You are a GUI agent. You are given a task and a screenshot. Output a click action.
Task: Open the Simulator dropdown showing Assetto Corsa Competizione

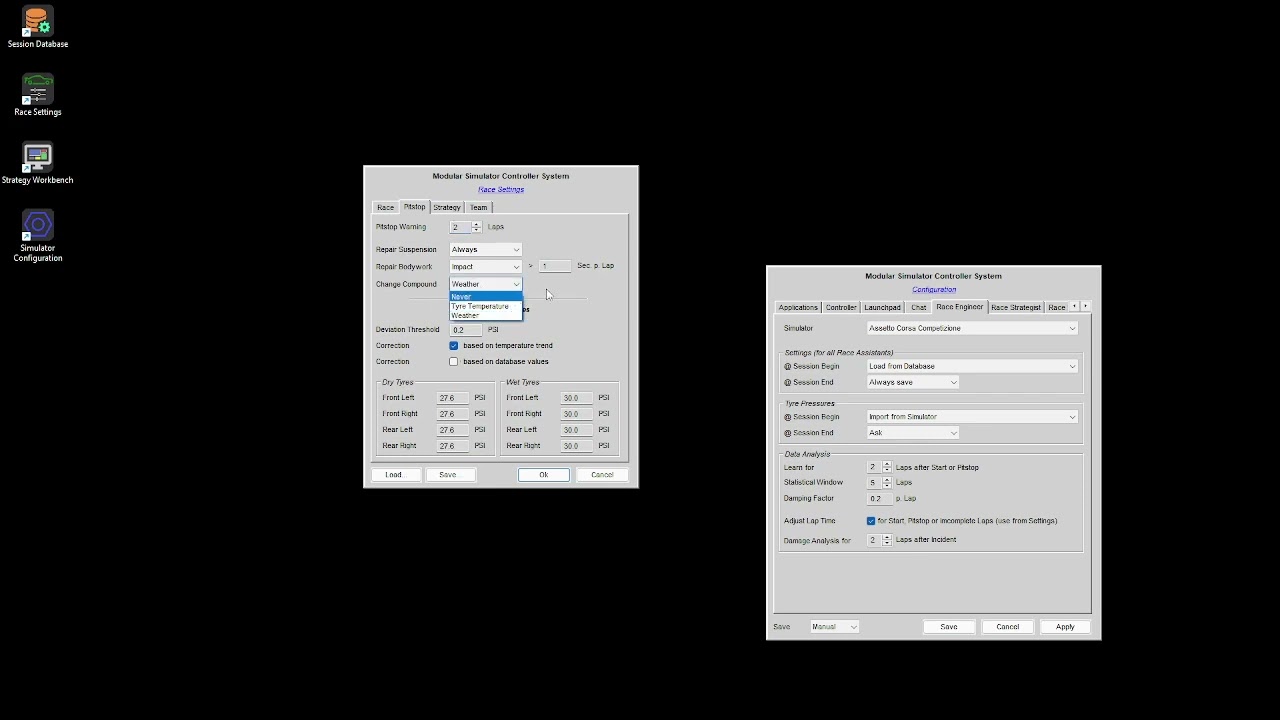[972, 328]
